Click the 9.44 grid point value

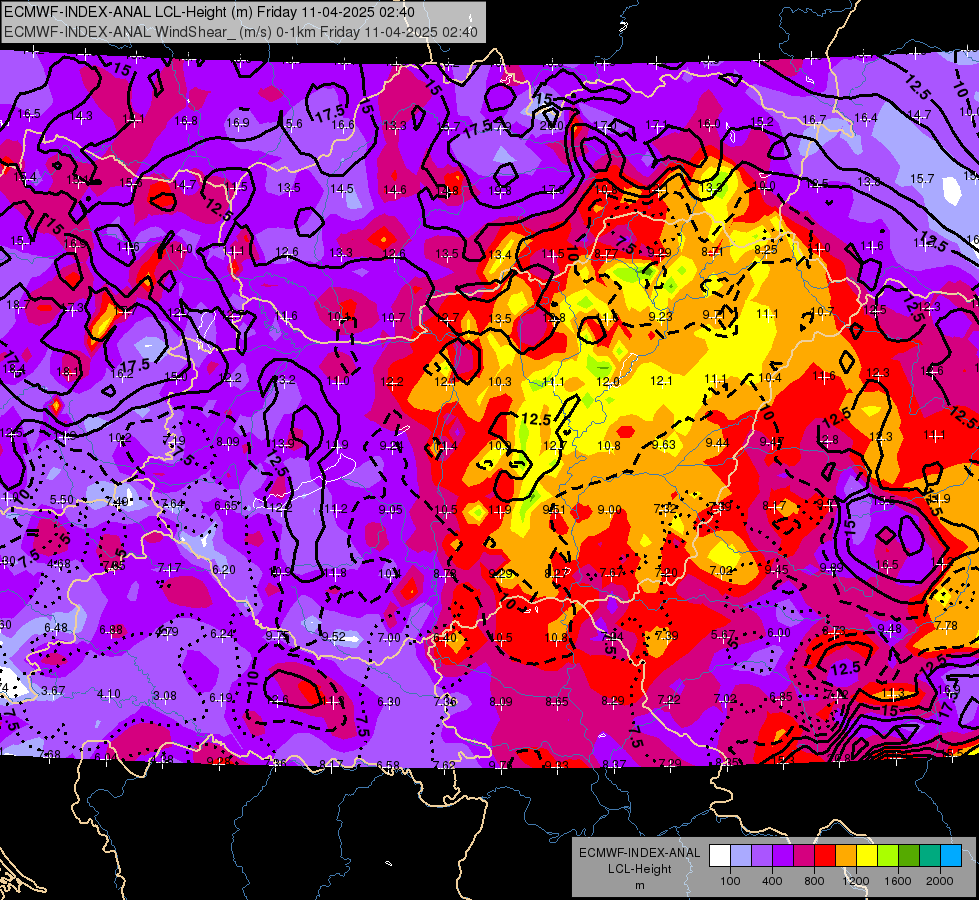[x=717, y=442]
